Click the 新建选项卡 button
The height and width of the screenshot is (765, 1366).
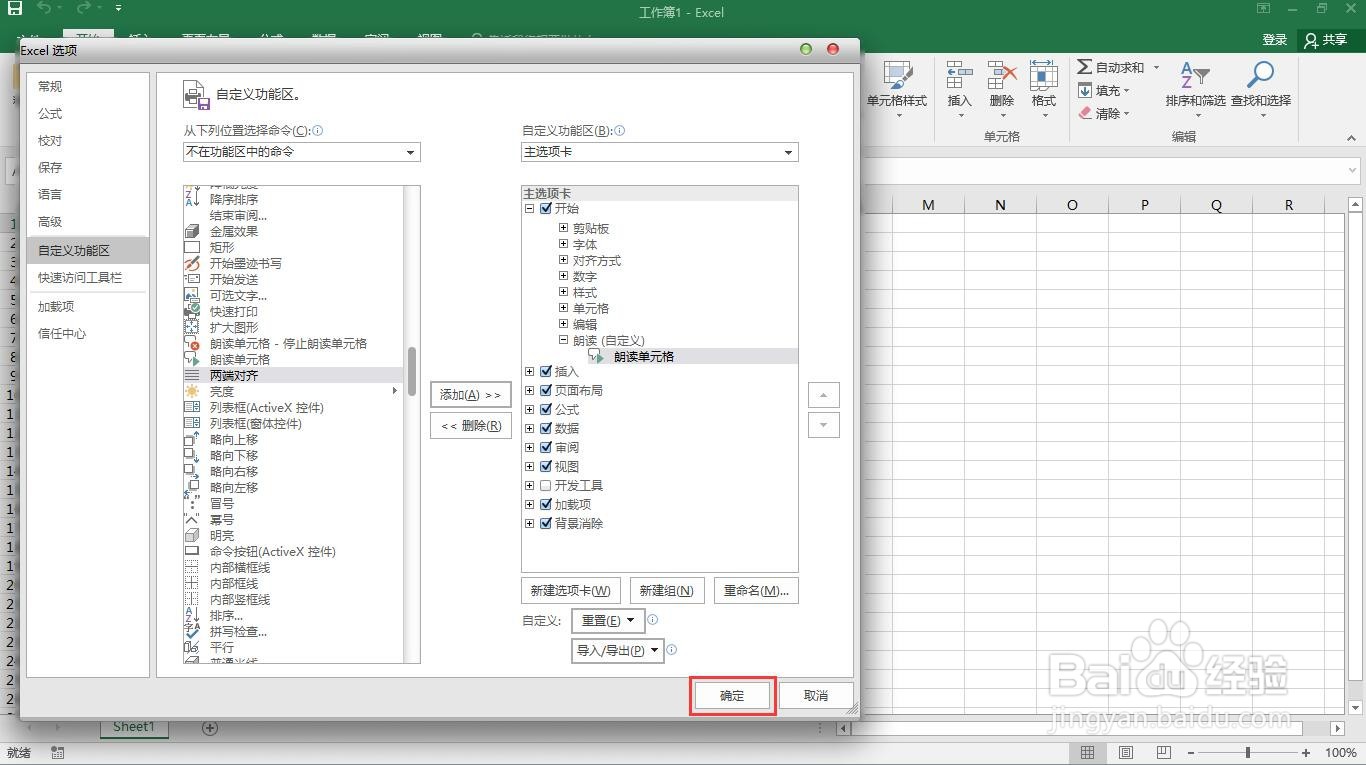point(571,591)
